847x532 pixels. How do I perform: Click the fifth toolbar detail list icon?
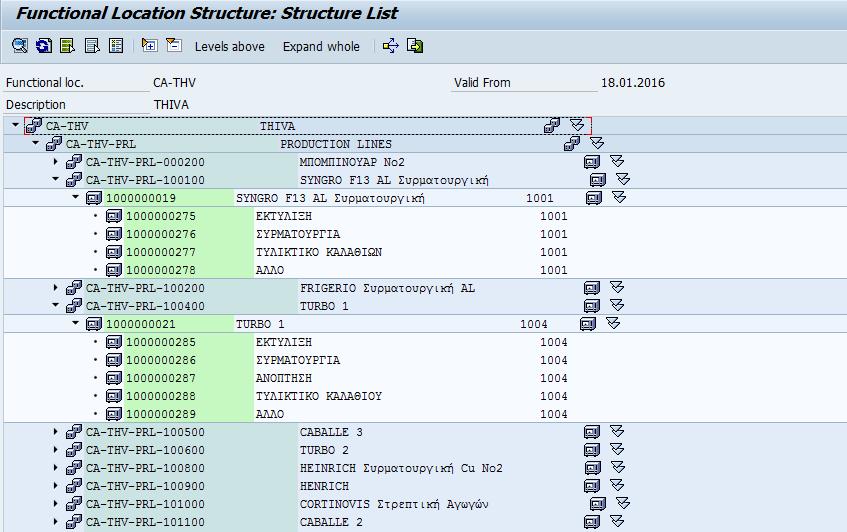[x=116, y=46]
